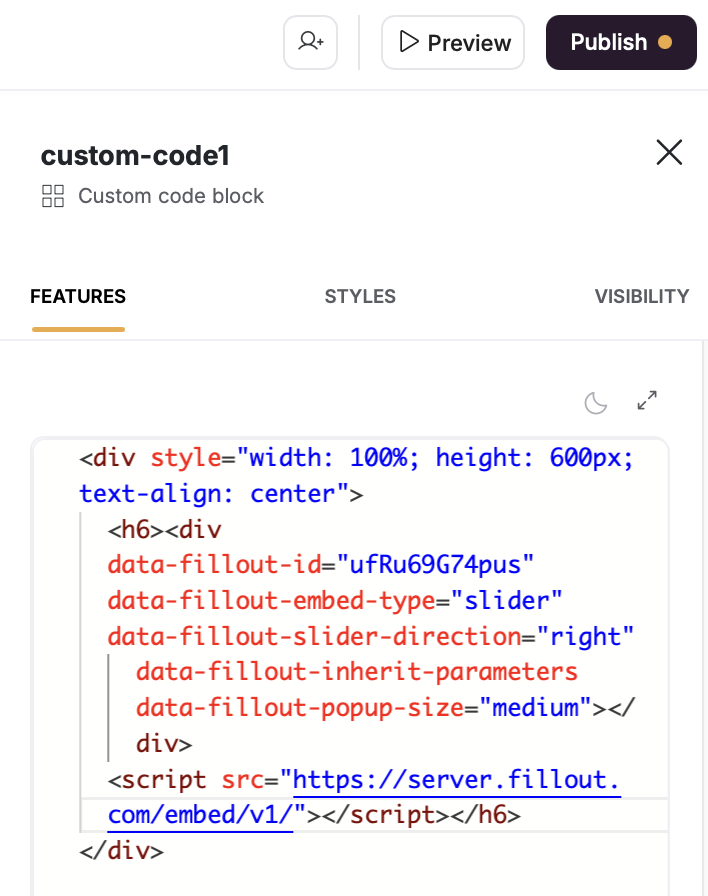This screenshot has height=896, width=708.
Task: Click the <h6><div opening tag line
Action: tap(165, 529)
